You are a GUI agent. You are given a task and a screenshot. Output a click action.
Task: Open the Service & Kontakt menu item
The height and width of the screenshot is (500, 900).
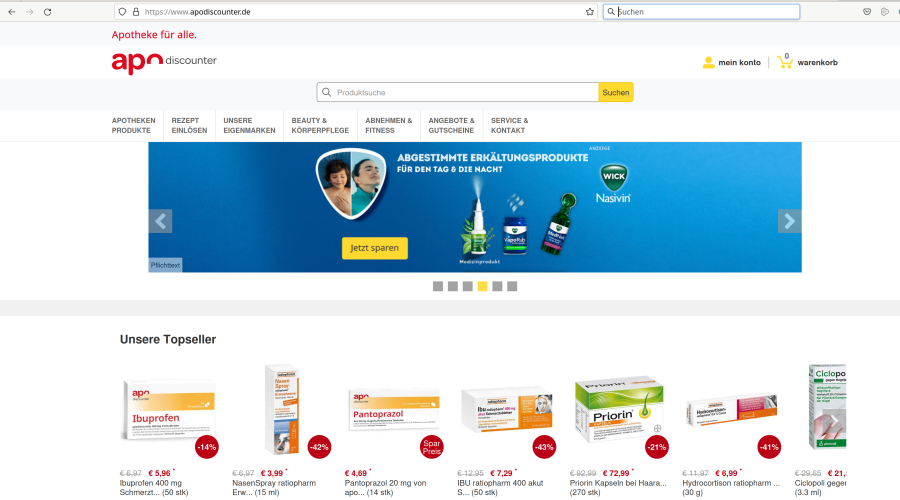(x=510, y=125)
